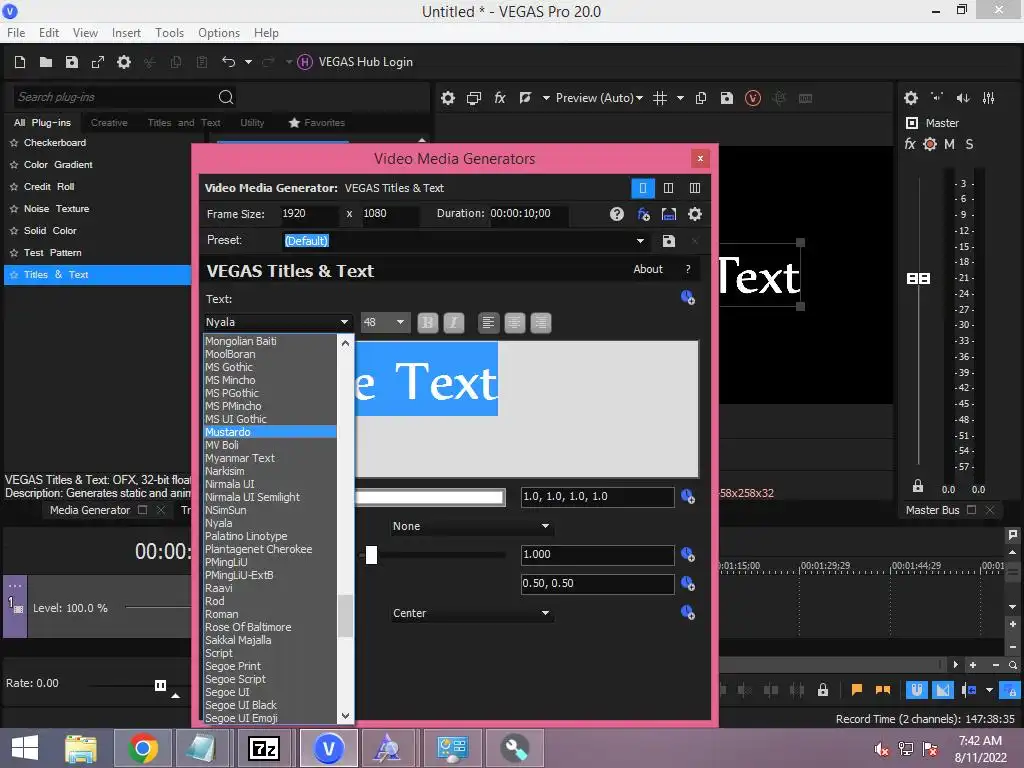Click the scale slider handle
This screenshot has height=768, width=1024.
point(371,555)
